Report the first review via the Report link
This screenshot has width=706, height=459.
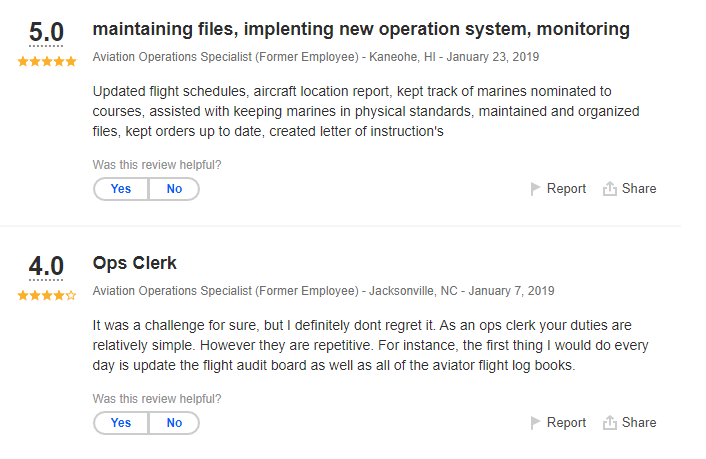point(566,189)
